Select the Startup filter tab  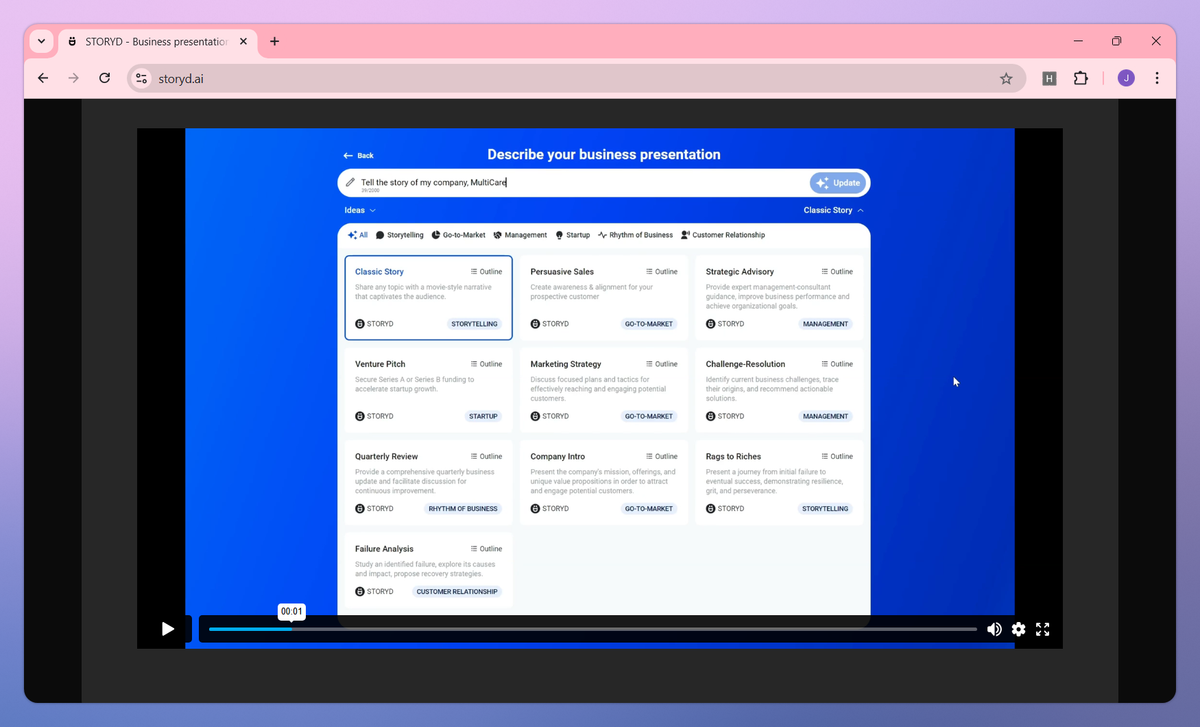(x=573, y=235)
